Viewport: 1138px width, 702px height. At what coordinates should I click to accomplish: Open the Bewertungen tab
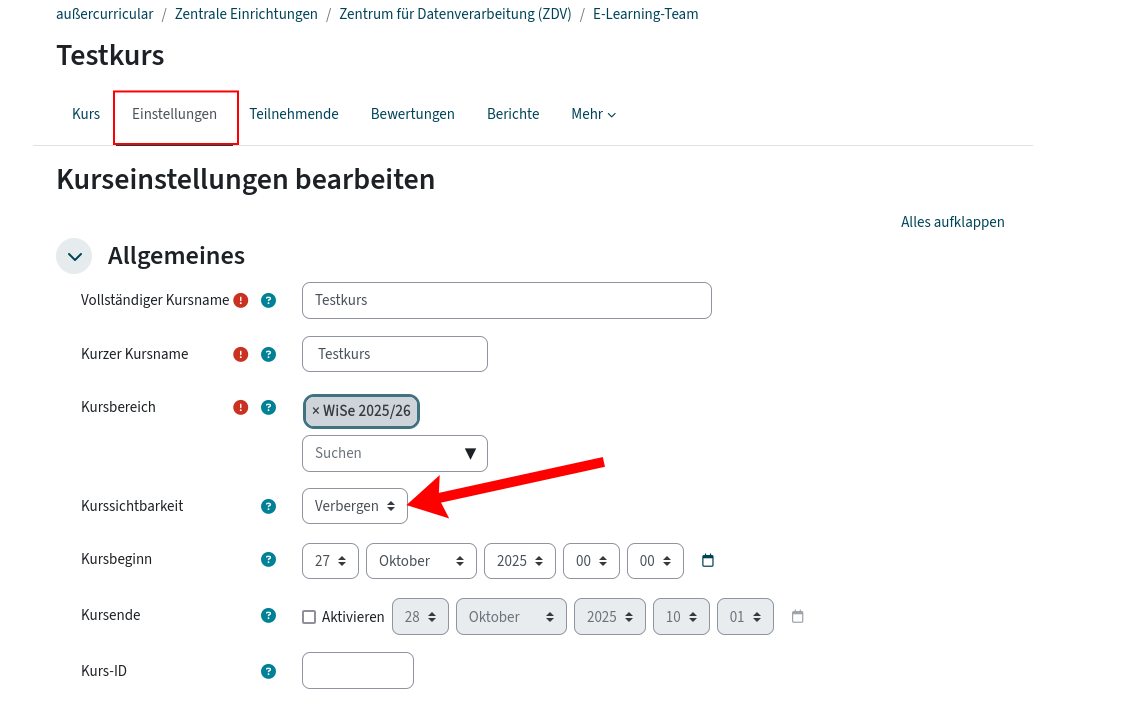pos(412,114)
